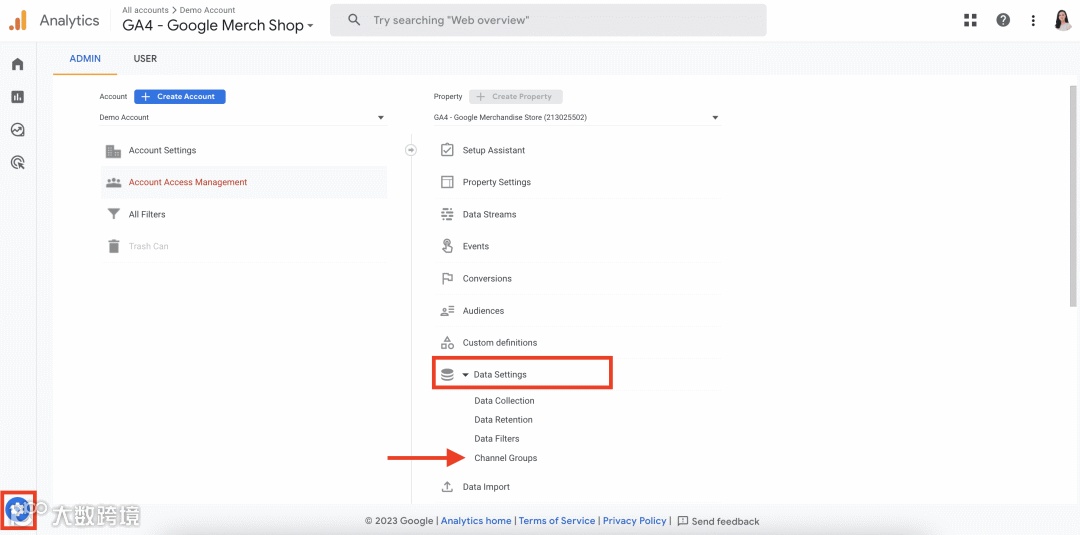
Task: Click the Setup Assistant checkbox icon
Action: [447, 150]
